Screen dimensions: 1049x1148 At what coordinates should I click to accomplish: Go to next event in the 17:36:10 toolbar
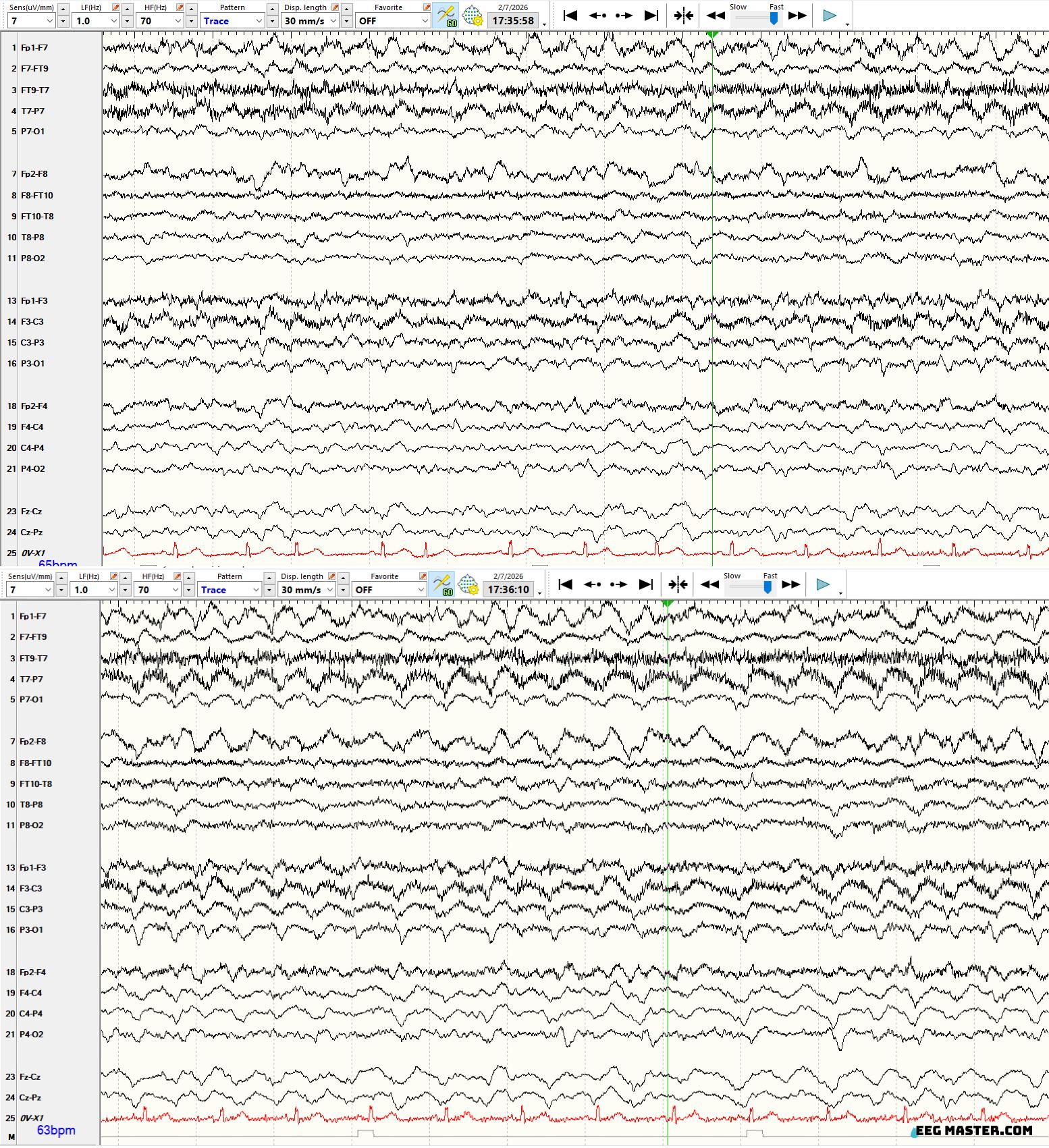coord(618,584)
